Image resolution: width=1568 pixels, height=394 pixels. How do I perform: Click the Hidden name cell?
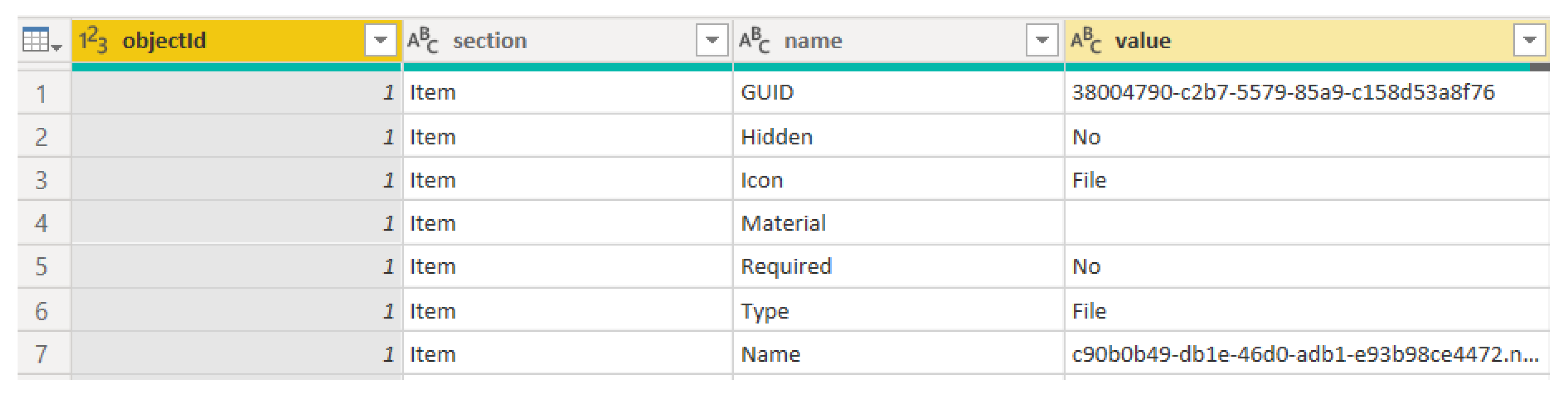tap(776, 137)
